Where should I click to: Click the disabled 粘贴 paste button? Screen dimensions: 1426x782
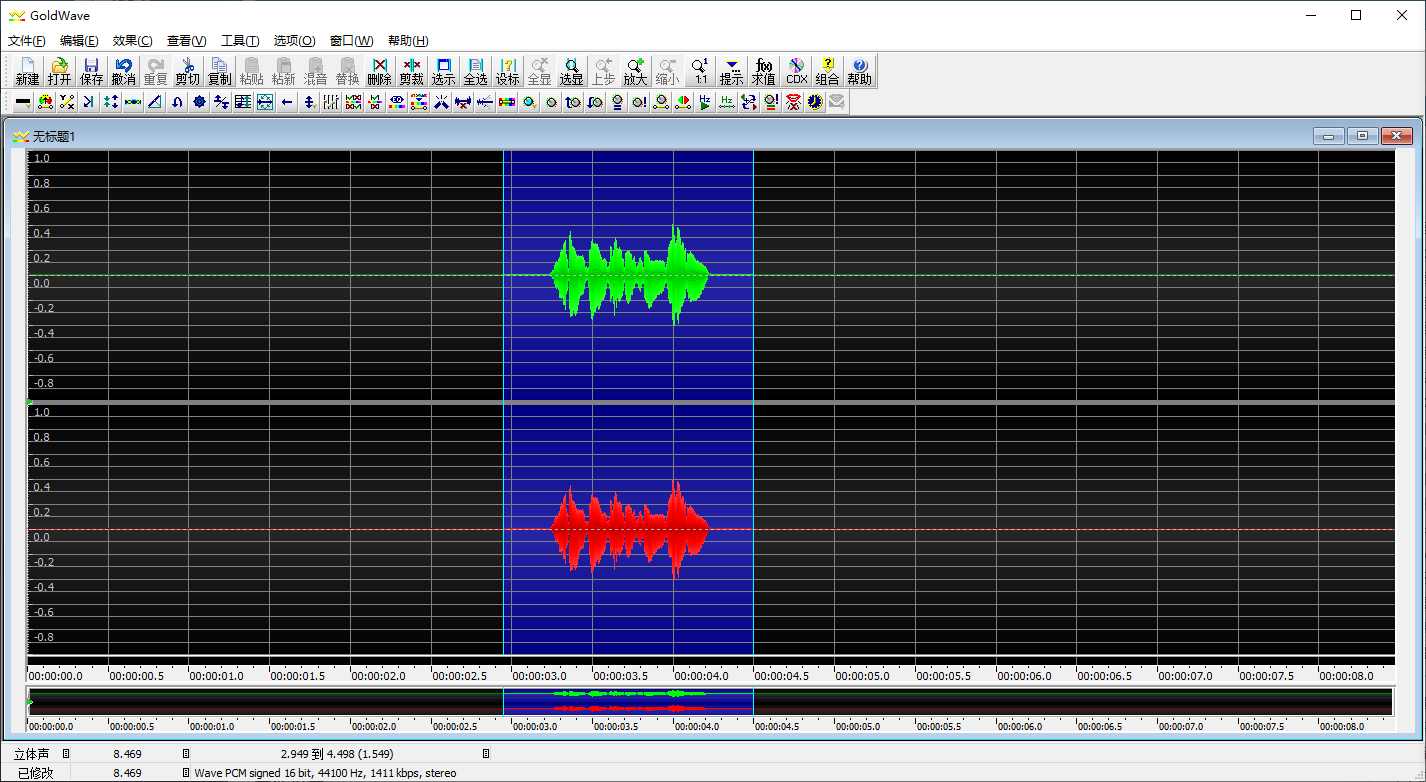251,70
